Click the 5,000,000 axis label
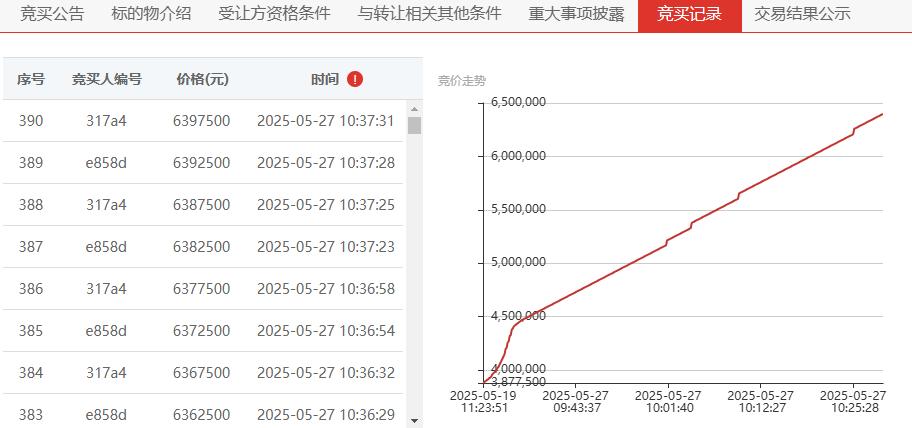Screen dimensions: 912x428 [518, 262]
